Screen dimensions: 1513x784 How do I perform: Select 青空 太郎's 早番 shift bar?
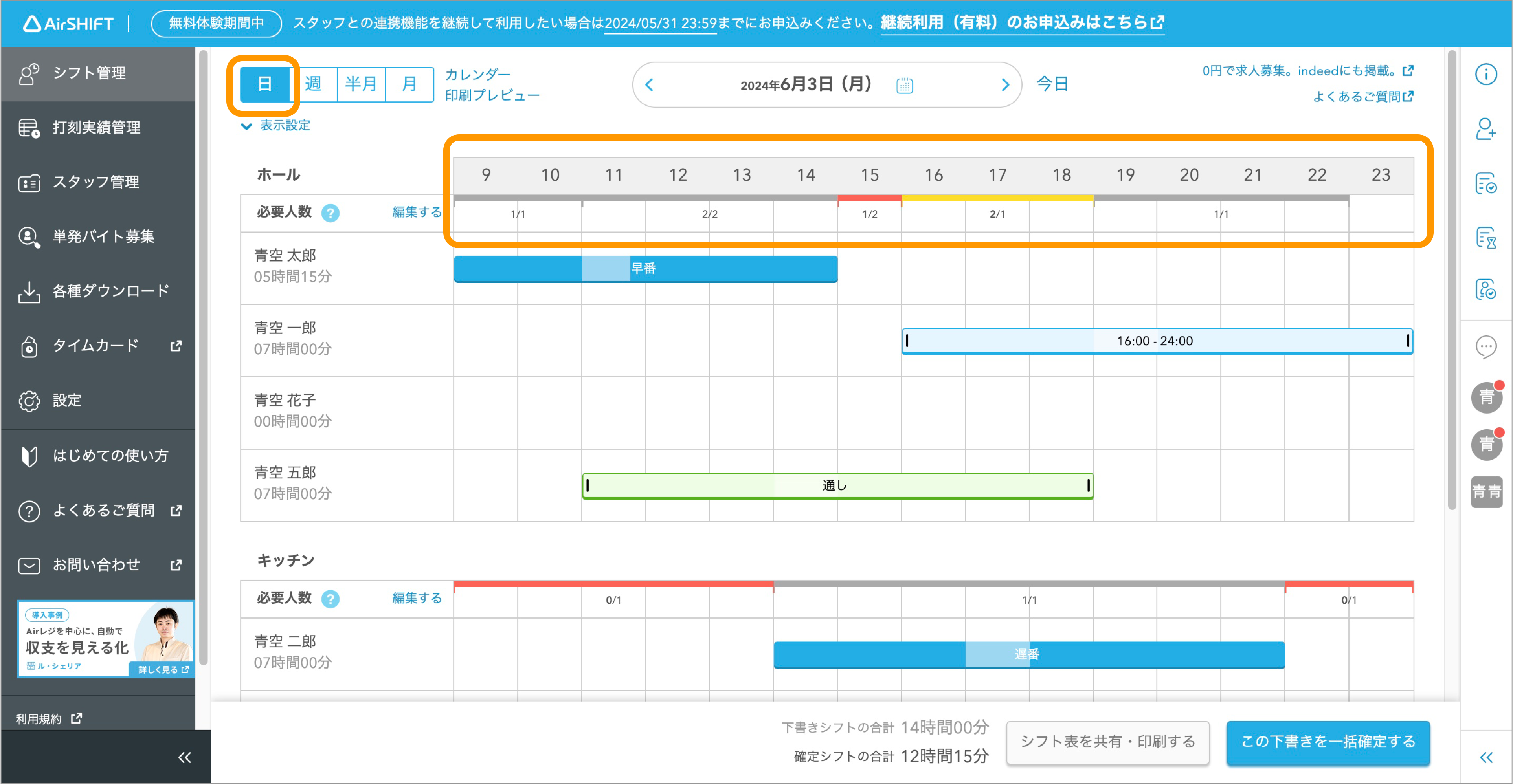(646, 269)
